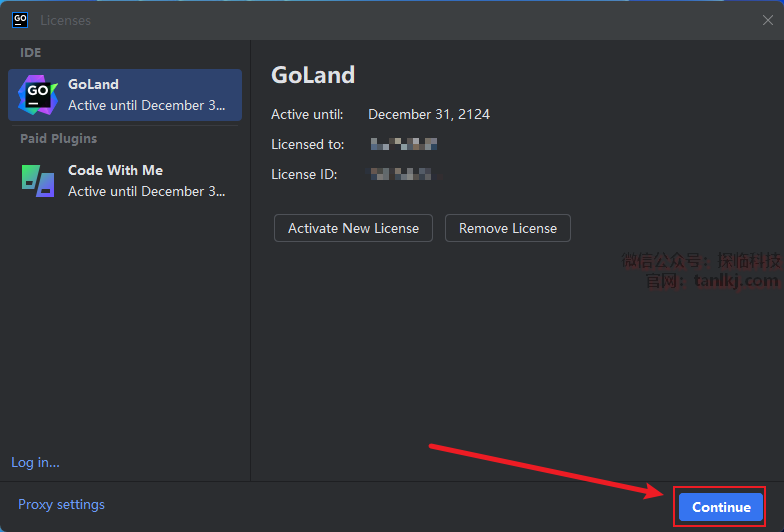Click the 'Licenses' window title text
Screen dimensions: 784x532
(66, 20)
